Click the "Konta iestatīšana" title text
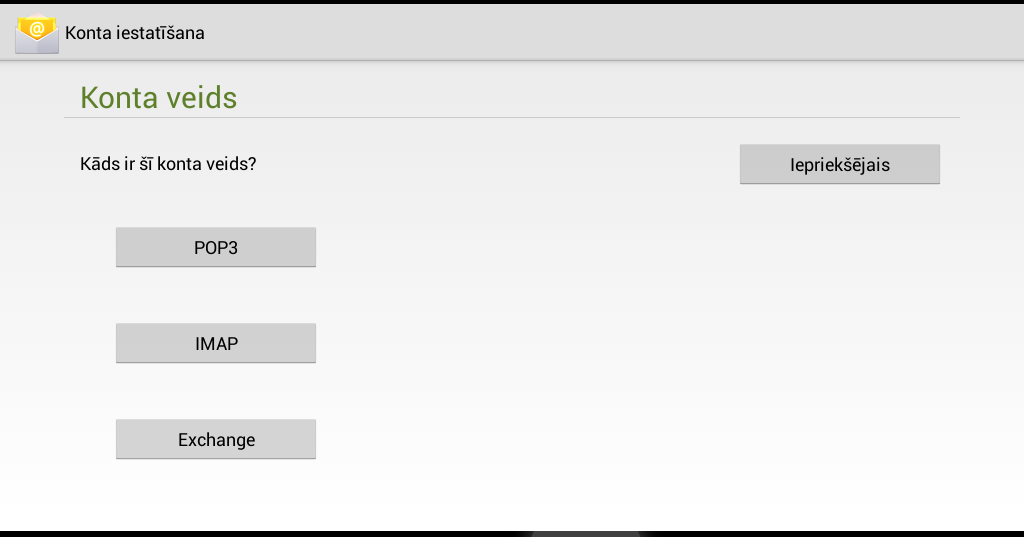The height and width of the screenshot is (537, 1024). [x=135, y=33]
